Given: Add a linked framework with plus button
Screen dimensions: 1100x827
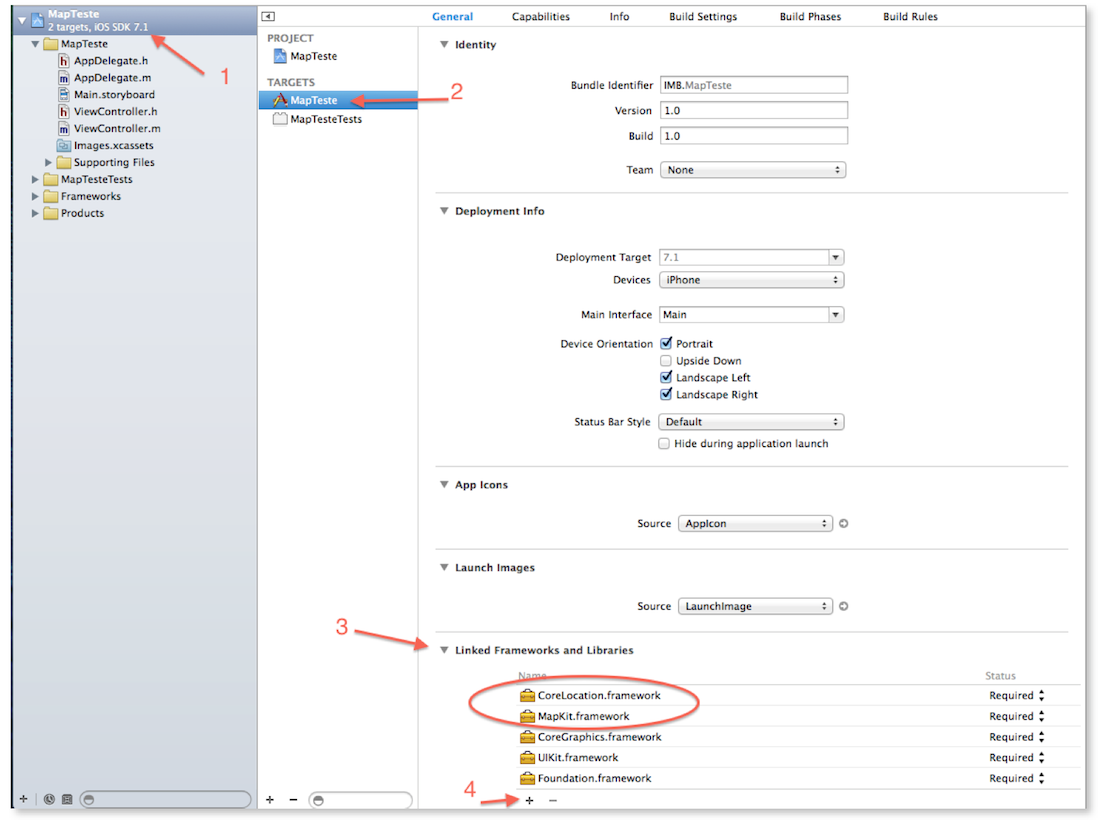Looking at the screenshot, I should pyautogui.click(x=530, y=800).
